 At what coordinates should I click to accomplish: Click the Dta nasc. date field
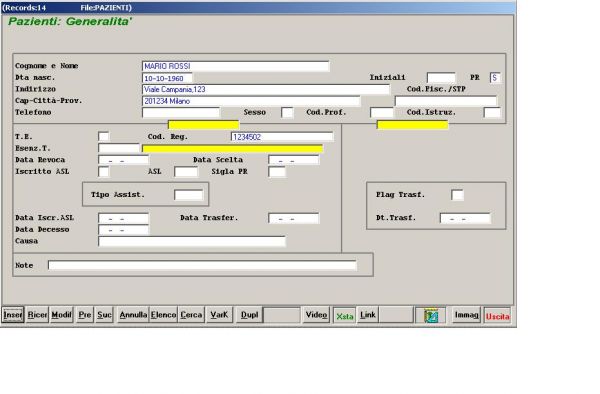tap(167, 78)
